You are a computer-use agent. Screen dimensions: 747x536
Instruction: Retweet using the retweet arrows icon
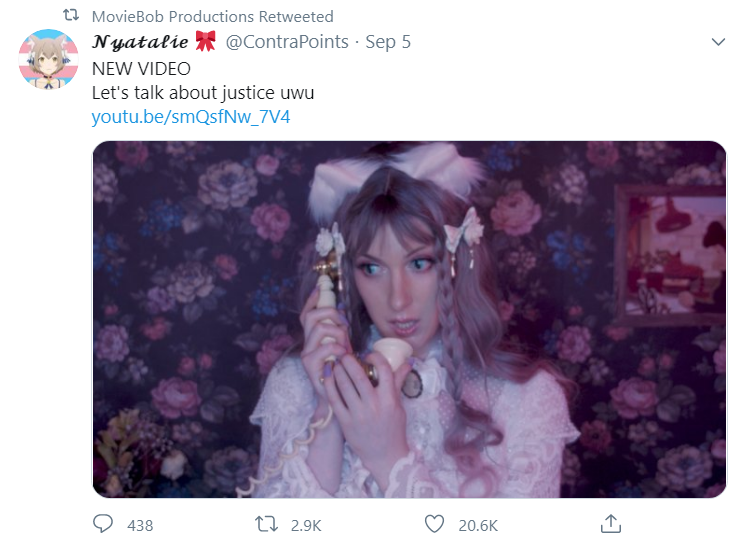click(266, 524)
